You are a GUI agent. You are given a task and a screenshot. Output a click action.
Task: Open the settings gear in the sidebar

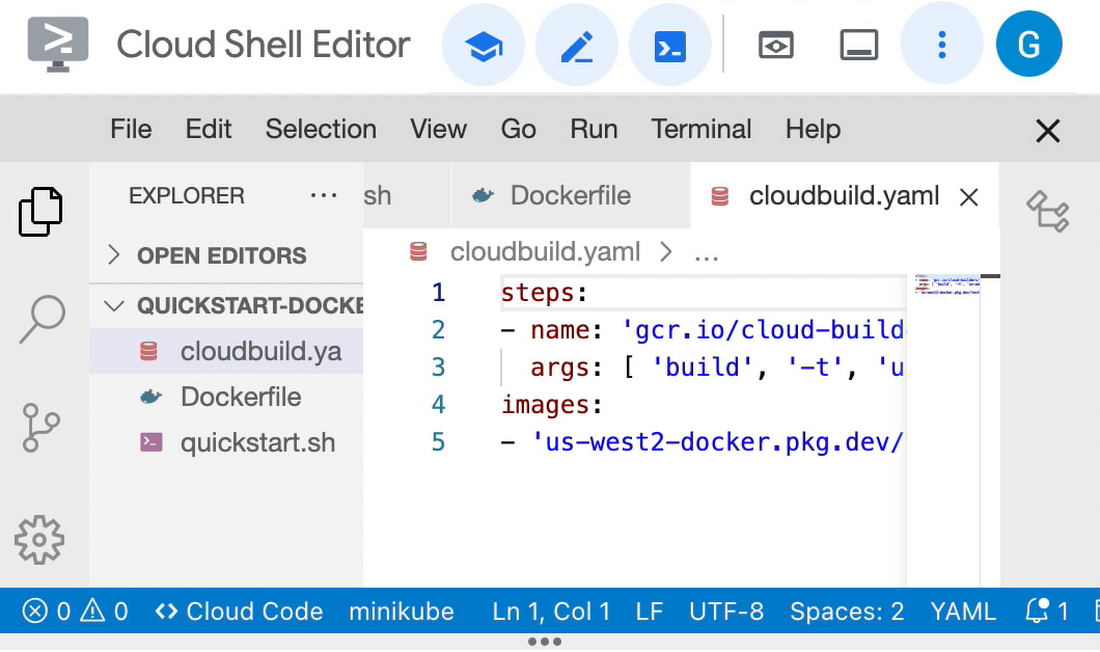point(39,540)
